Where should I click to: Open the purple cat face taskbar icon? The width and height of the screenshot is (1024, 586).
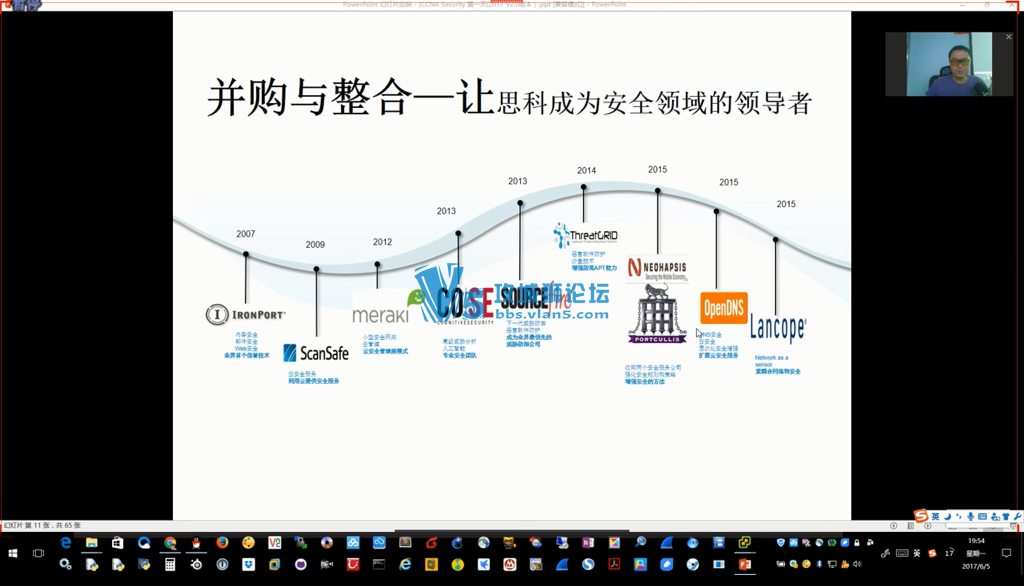[300, 564]
